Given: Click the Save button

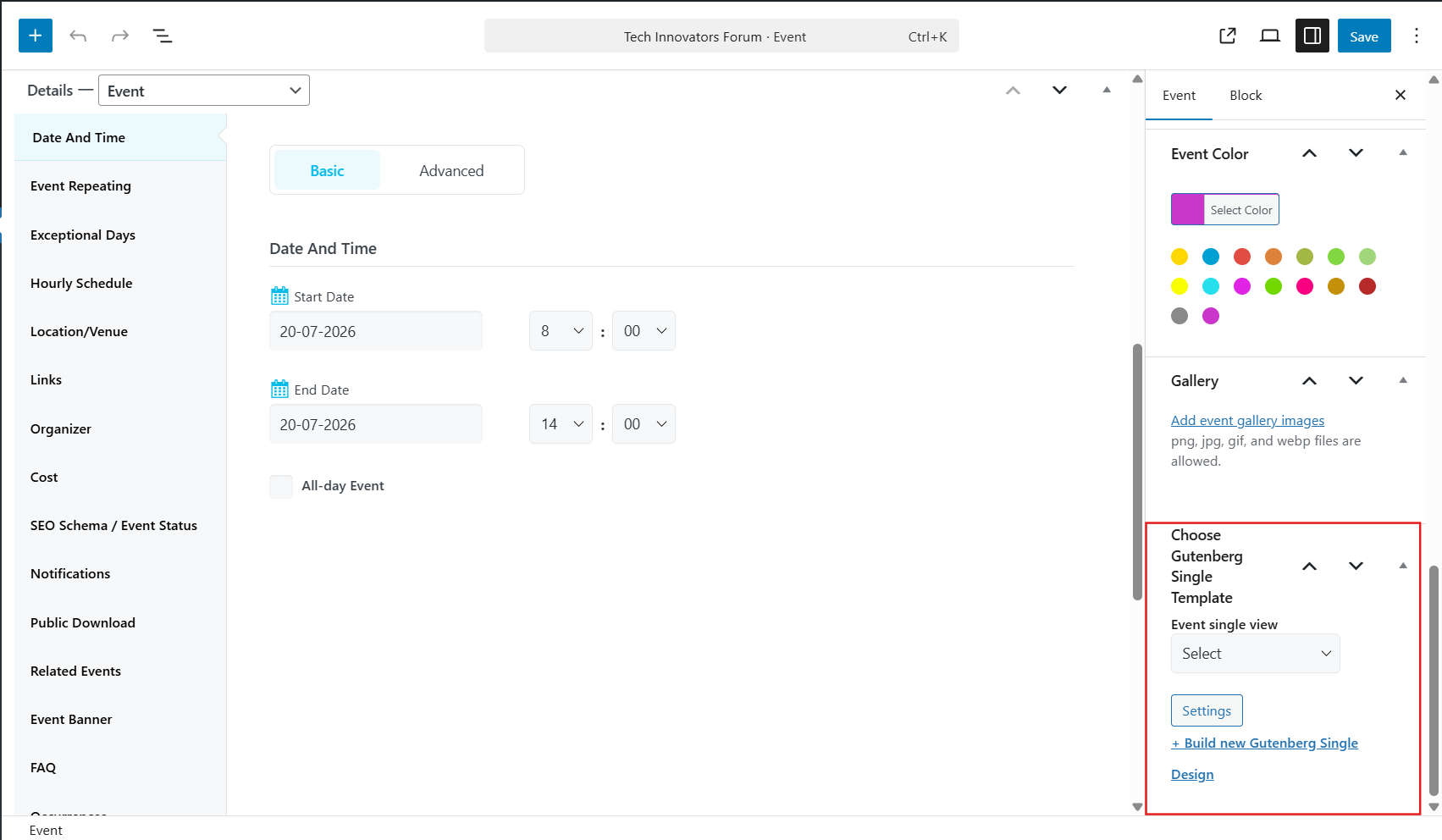Looking at the screenshot, I should 1363,36.
